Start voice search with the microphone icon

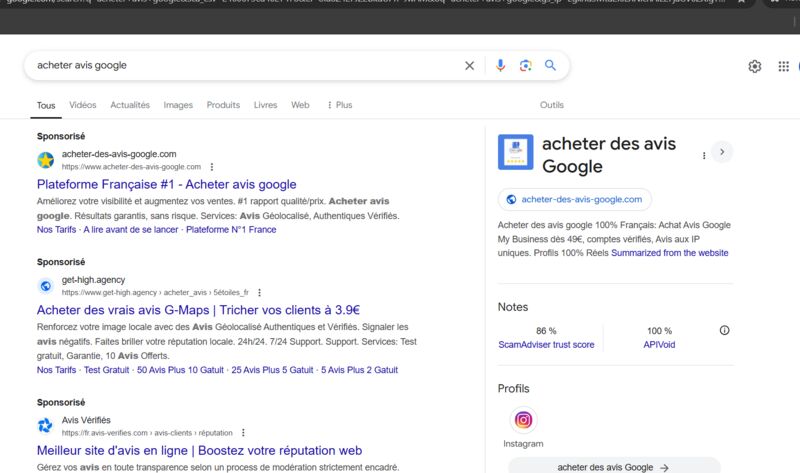[501, 65]
